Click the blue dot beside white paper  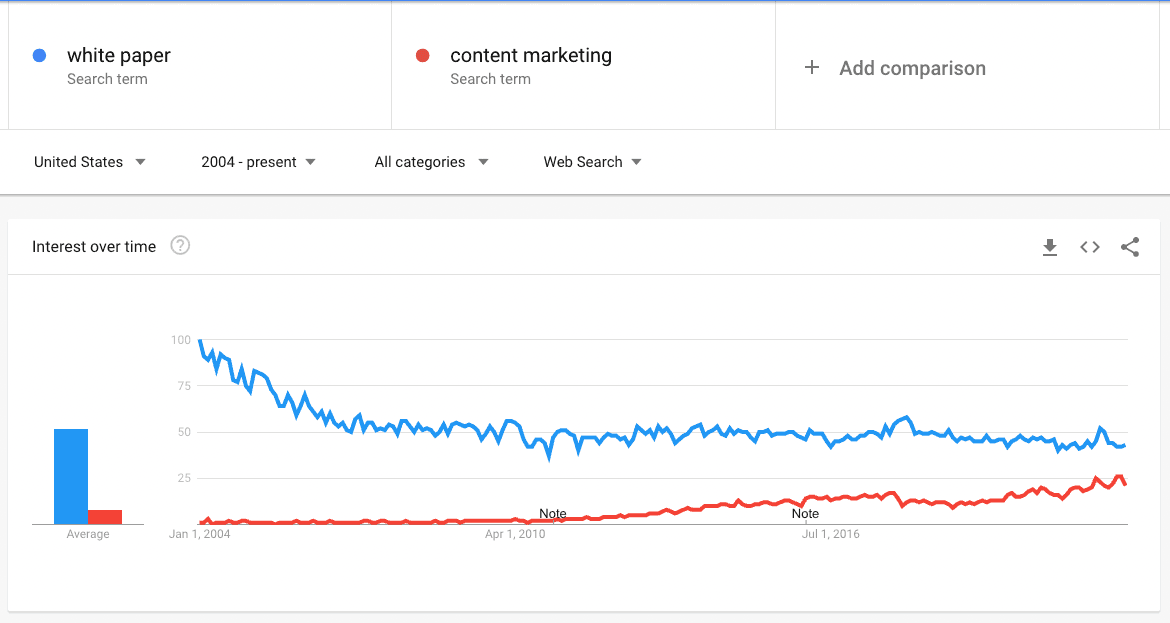[x=38, y=56]
